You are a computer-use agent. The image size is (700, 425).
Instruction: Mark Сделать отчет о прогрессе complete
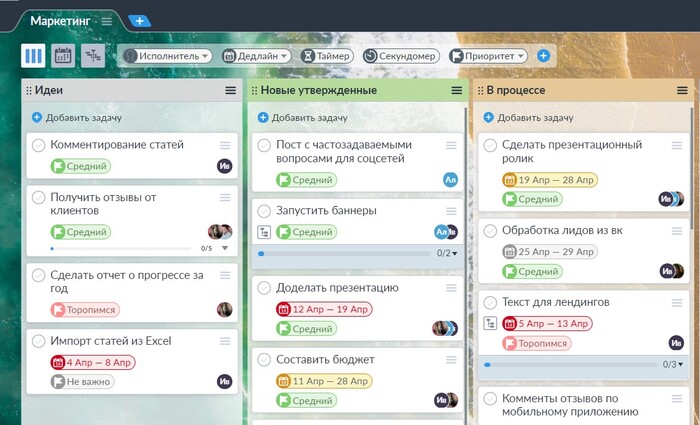pyautogui.click(x=38, y=275)
